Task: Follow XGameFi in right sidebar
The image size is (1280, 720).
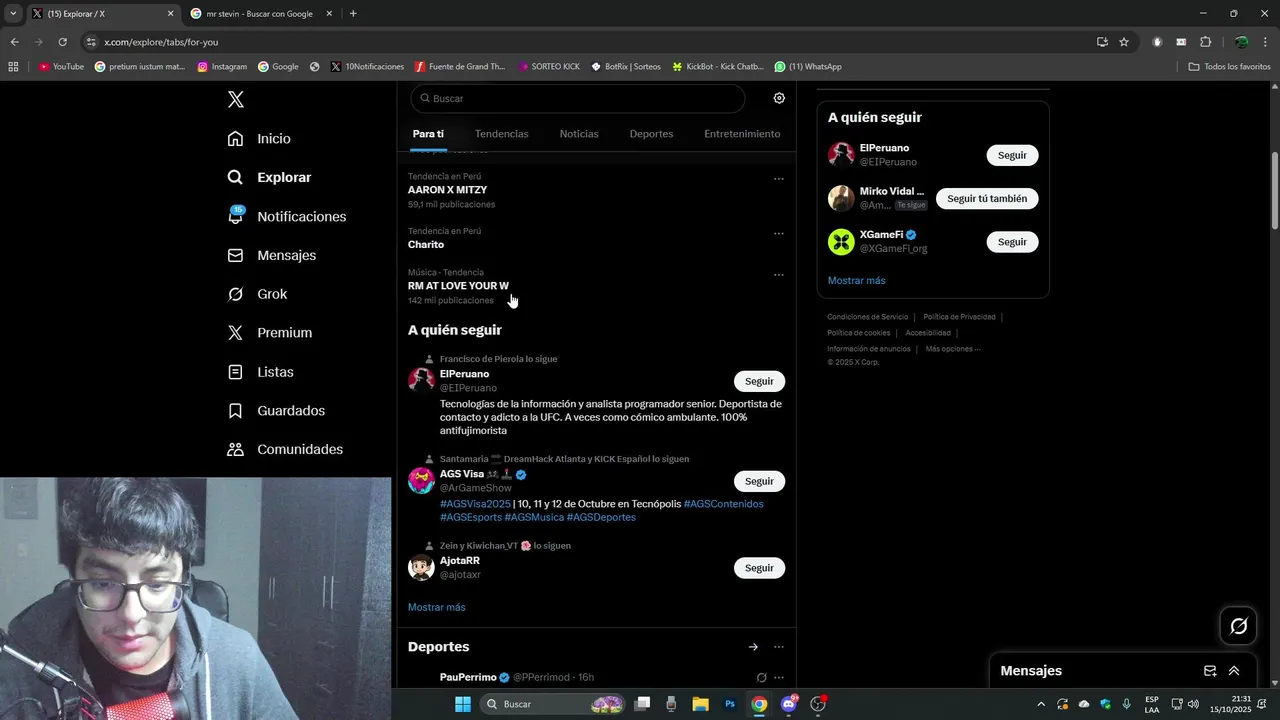Action: coord(1012,242)
